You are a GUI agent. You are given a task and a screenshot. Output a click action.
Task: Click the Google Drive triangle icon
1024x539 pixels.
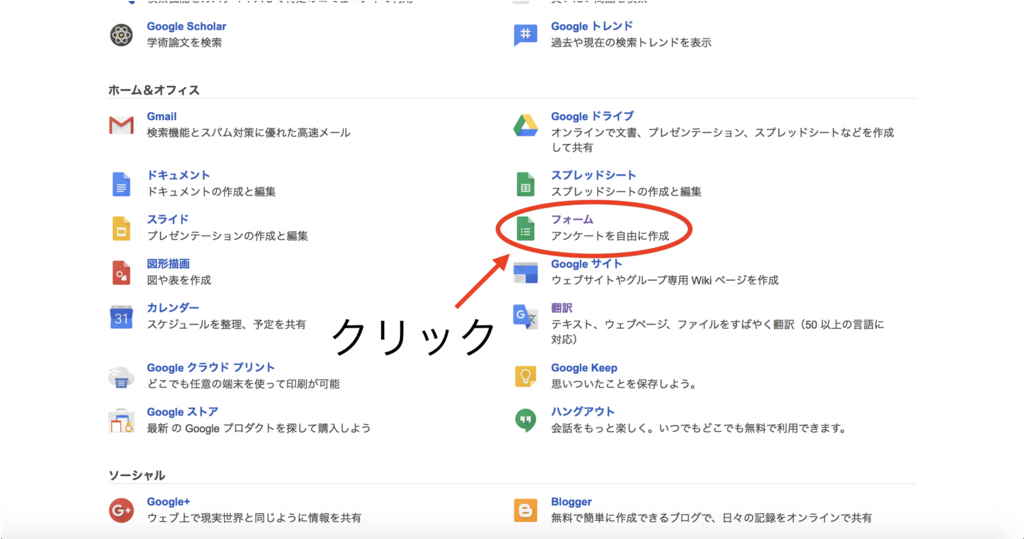point(525,125)
